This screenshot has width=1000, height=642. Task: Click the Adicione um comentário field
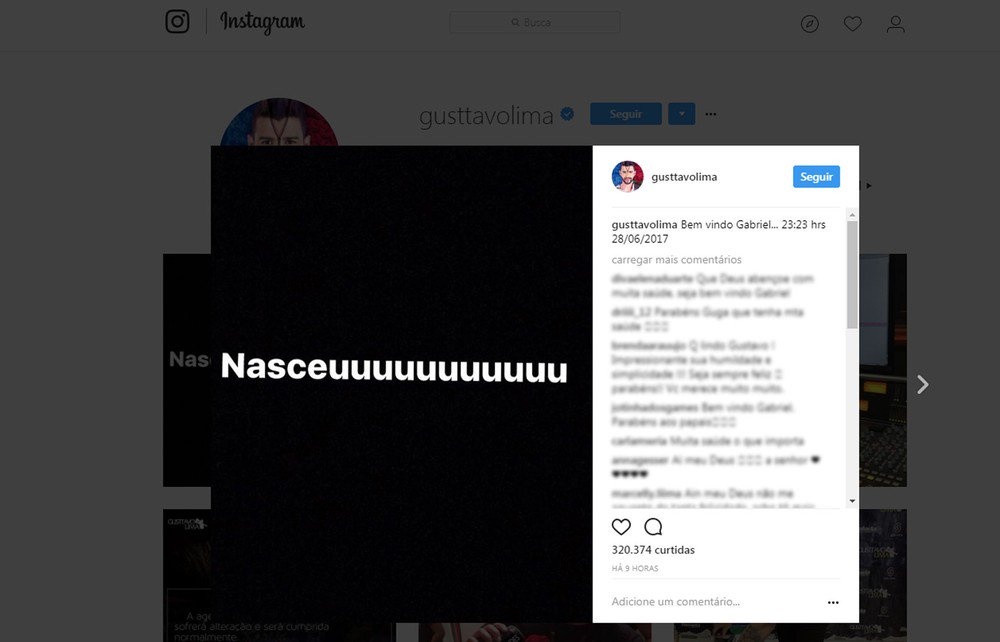714,602
